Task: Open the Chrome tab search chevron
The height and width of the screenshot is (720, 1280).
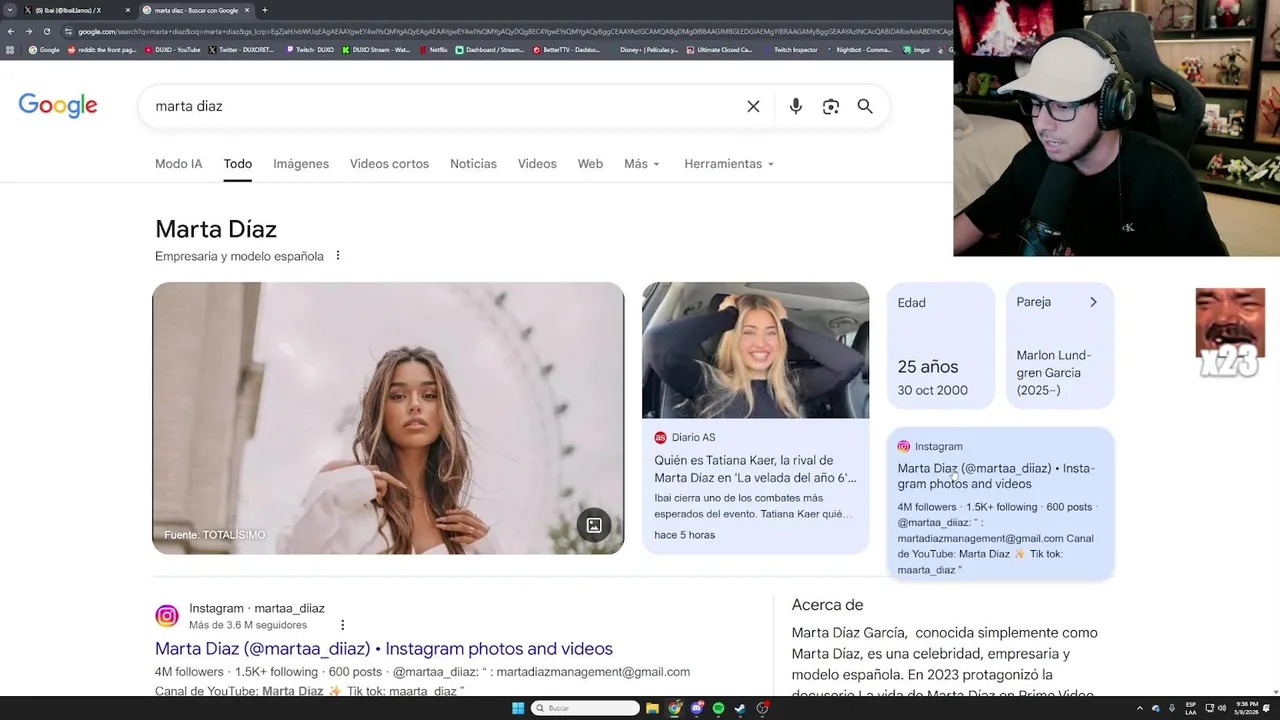Action: tap(10, 10)
